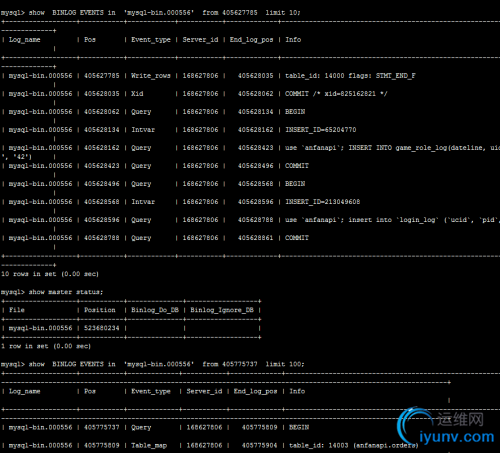
Task: Select the Server_id cell in the Table_map row
Action: click(204, 445)
